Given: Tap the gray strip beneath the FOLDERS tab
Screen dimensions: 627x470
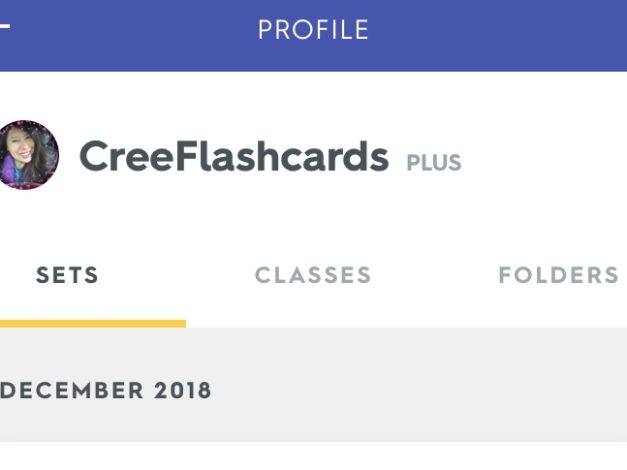Looking at the screenshot, I should pyautogui.click(x=558, y=340).
